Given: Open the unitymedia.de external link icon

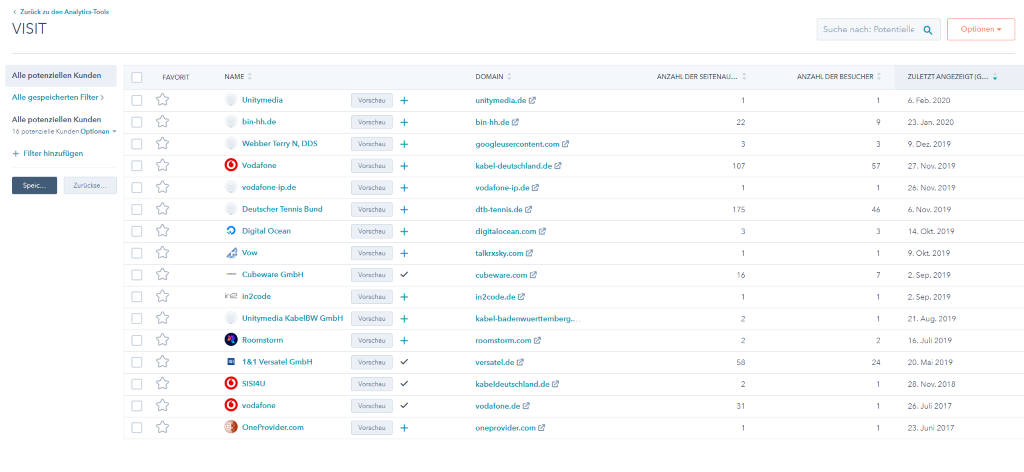Looking at the screenshot, I should 532,100.
